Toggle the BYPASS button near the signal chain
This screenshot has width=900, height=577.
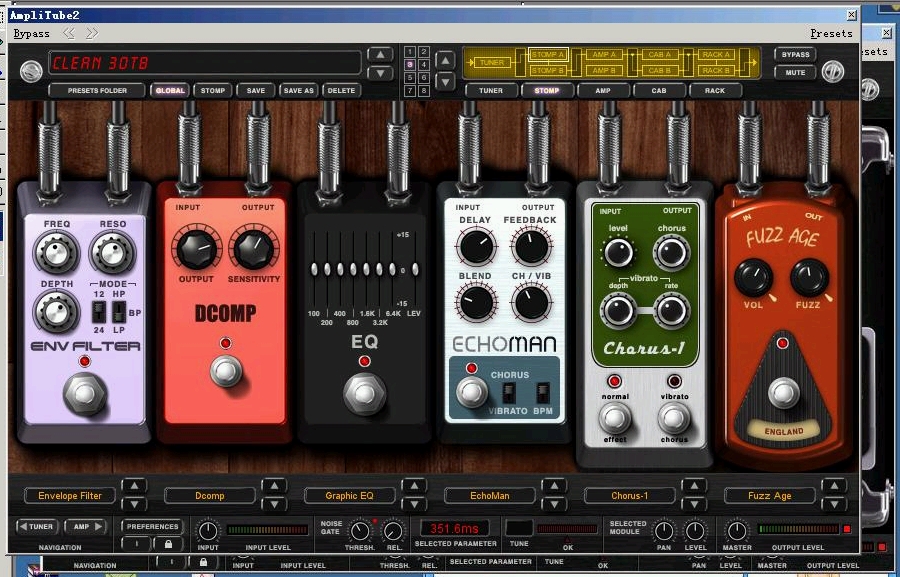tap(795, 55)
